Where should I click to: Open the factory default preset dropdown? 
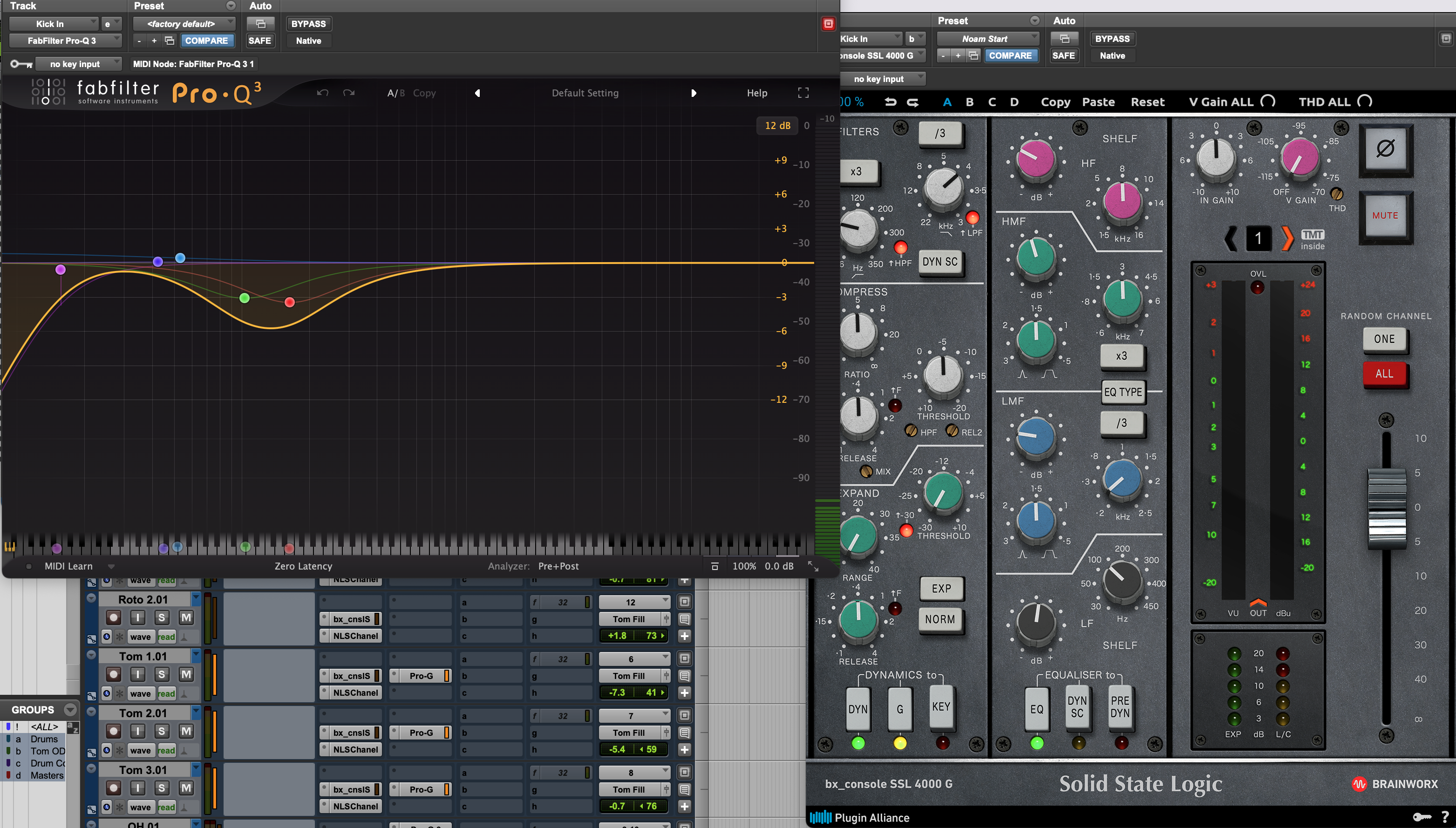(184, 24)
